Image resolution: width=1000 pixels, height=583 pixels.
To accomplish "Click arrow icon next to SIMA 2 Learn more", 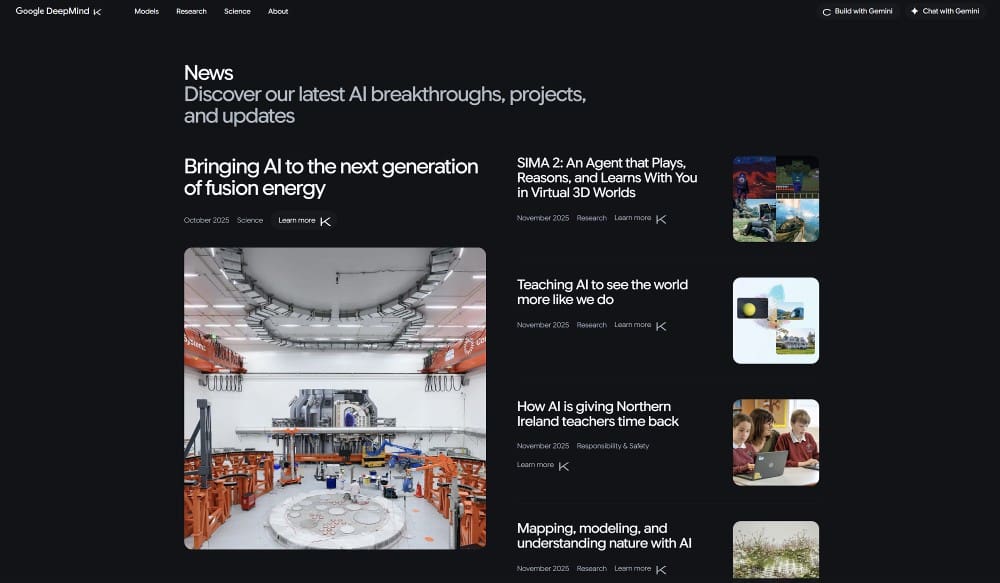I will point(661,218).
